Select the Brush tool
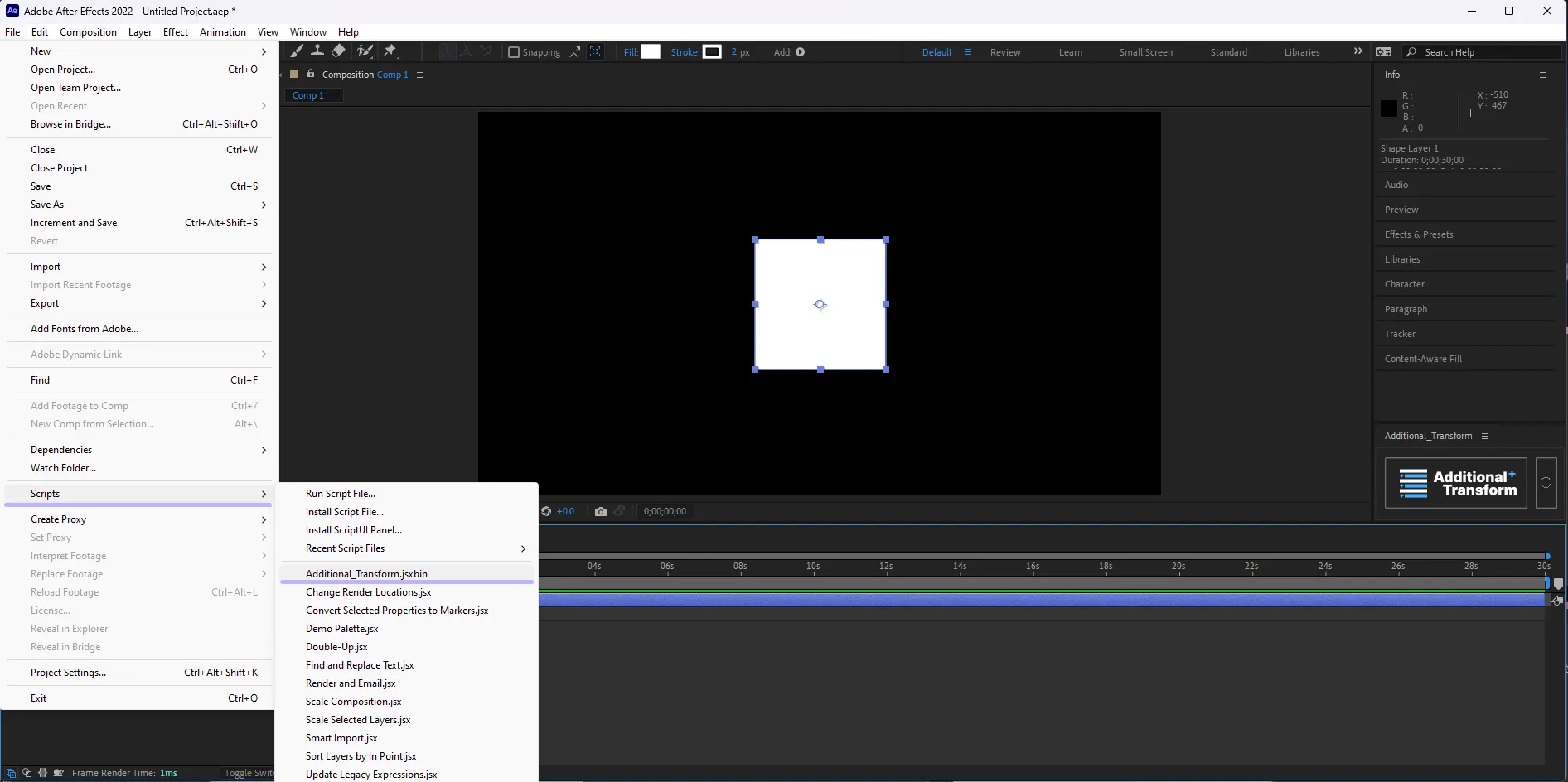Screen dimensions: 1568x782 click(x=297, y=51)
